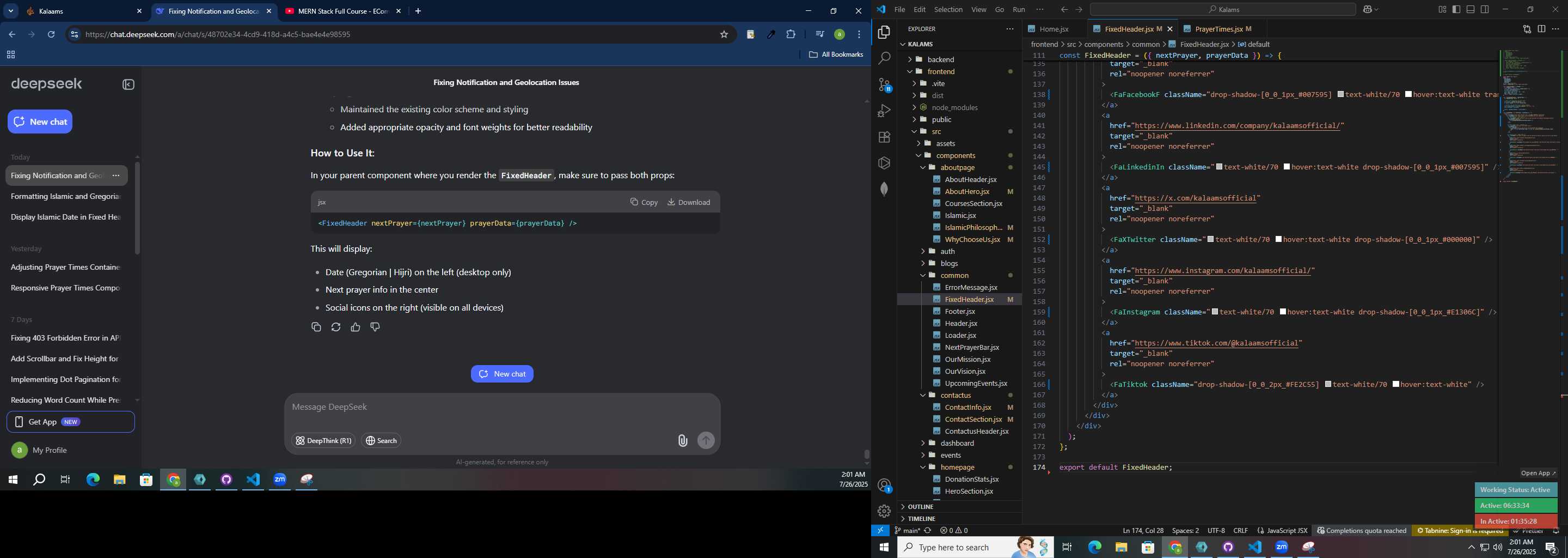Expand the auth folder
The width and height of the screenshot is (1568, 558).
pos(948,251)
